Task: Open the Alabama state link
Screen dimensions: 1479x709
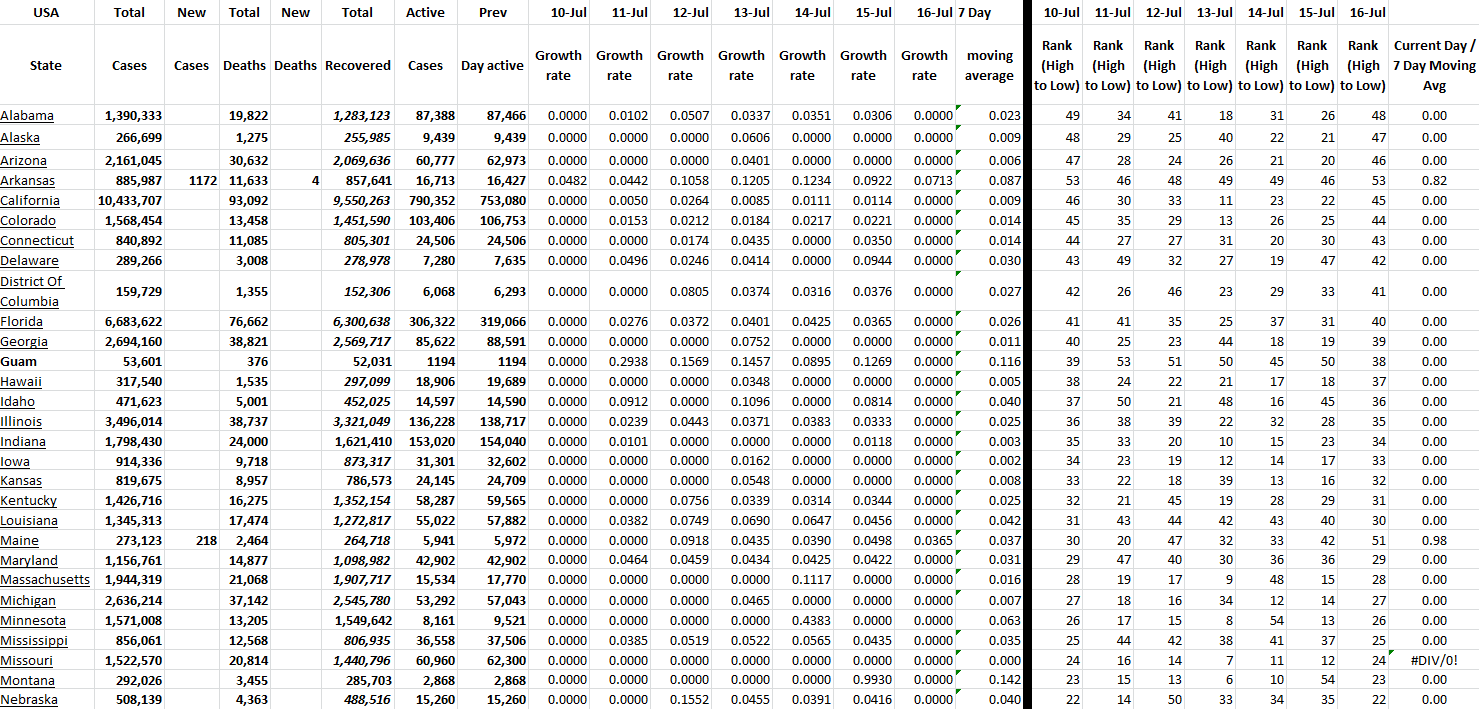Action: tap(27, 116)
